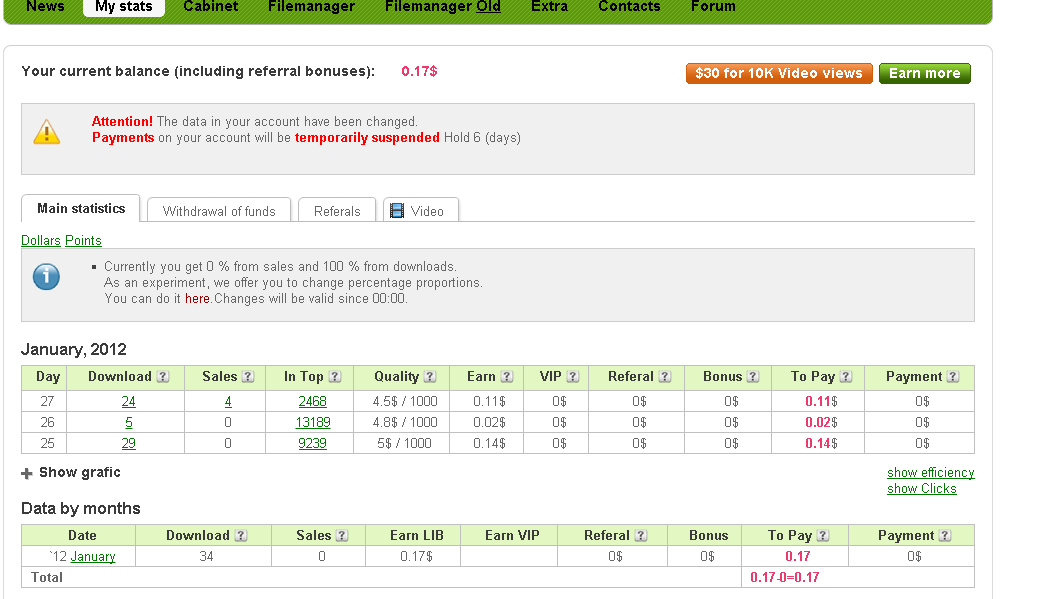Viewport: 1060px width, 599px height.
Task: Click help icon next to Earn header
Action: pos(507,377)
